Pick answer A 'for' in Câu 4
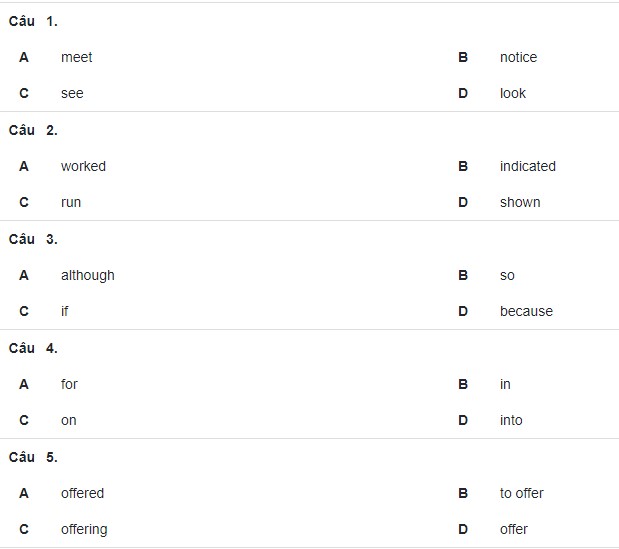619x549 pixels. click(69, 384)
